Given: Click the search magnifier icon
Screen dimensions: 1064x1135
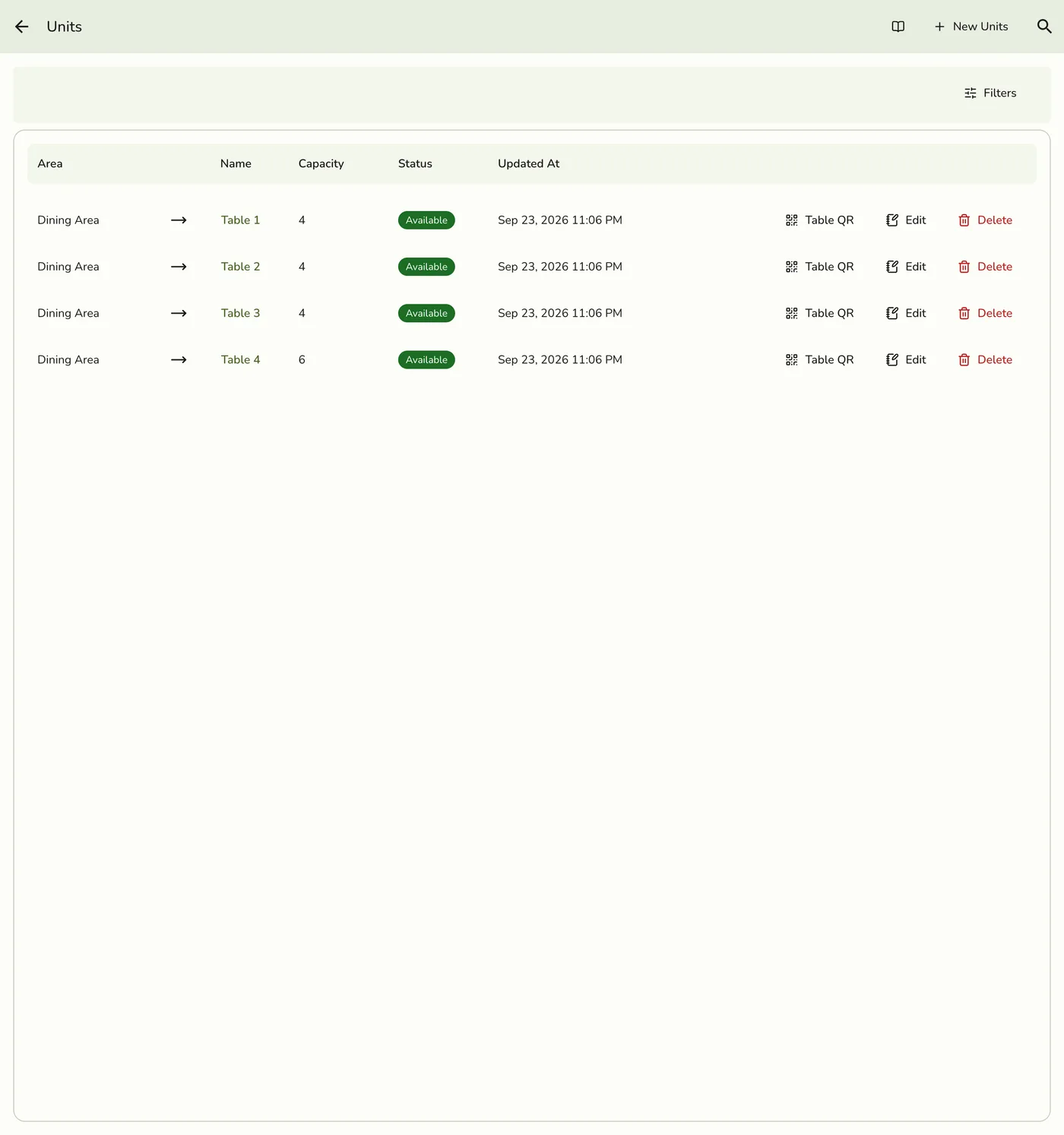Looking at the screenshot, I should pos(1044,27).
